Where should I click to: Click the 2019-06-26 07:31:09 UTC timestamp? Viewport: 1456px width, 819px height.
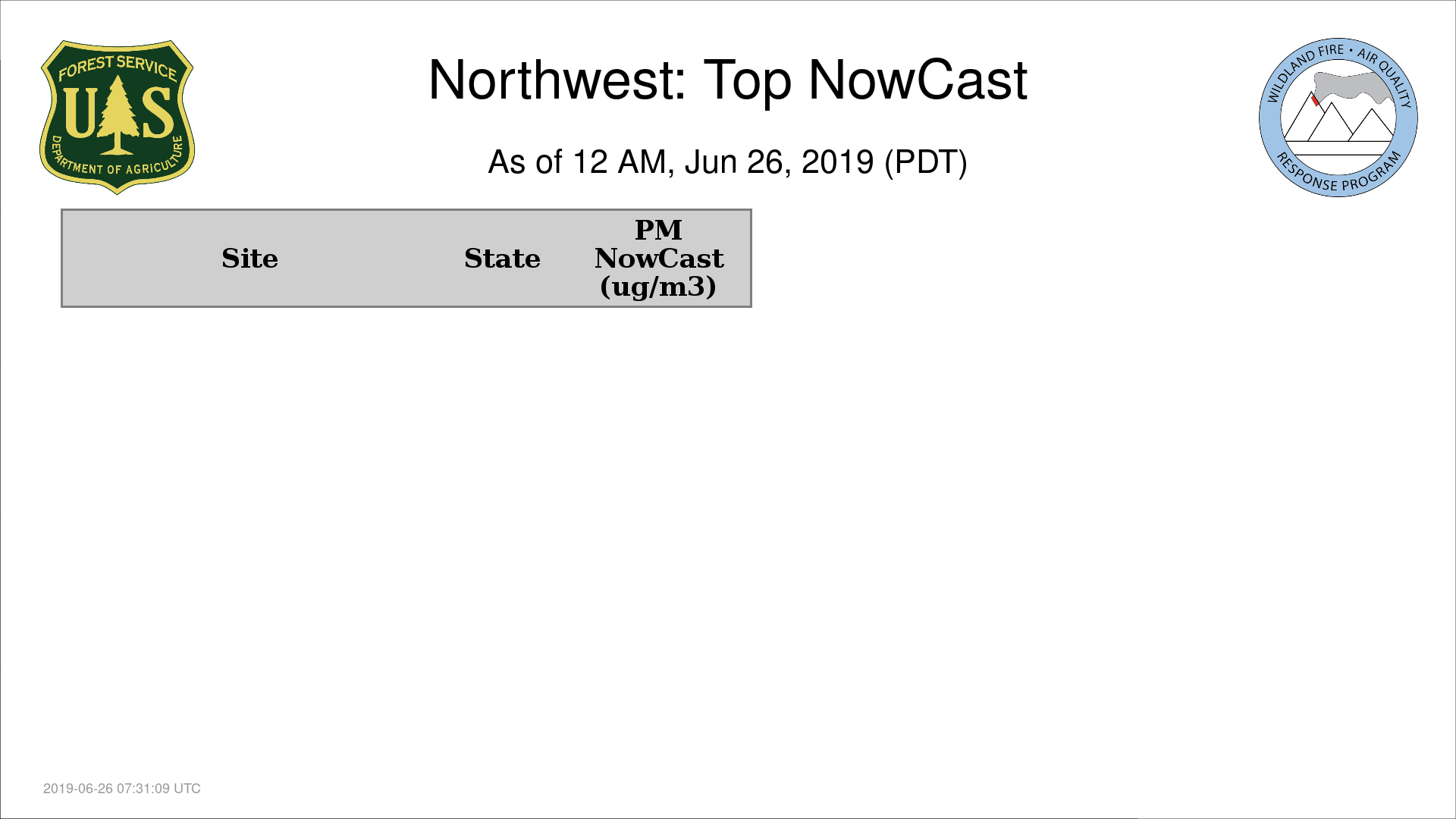122,789
